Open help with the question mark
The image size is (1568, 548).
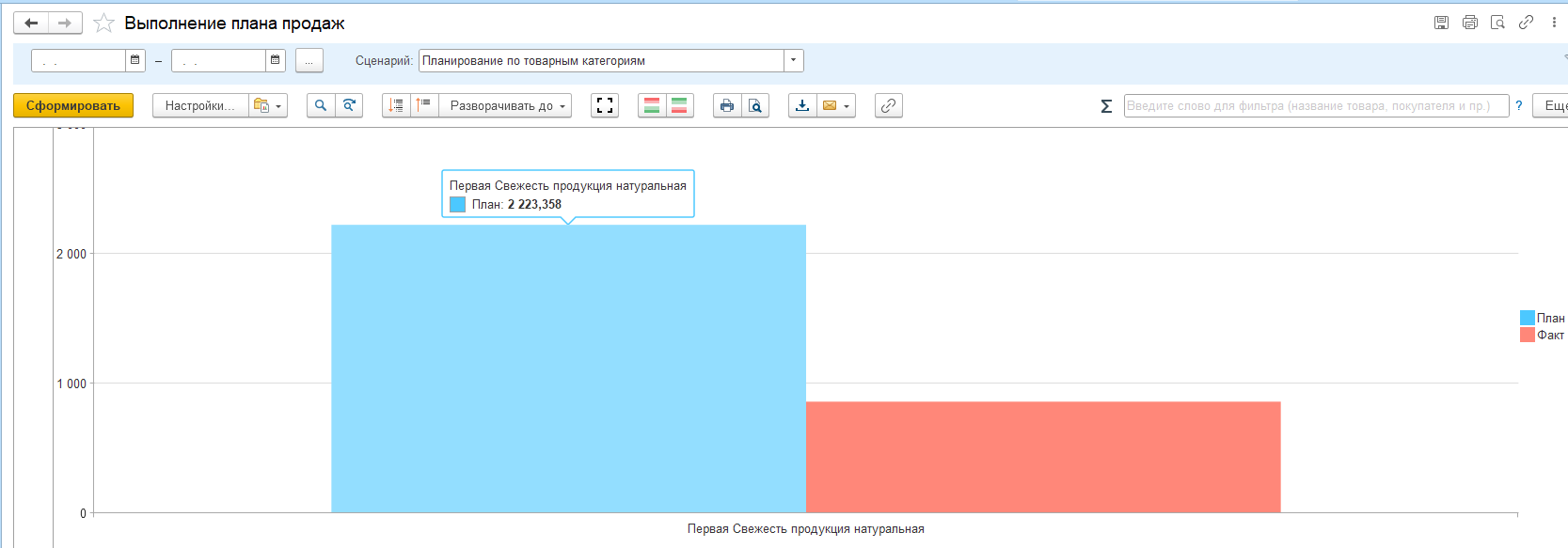(1518, 105)
